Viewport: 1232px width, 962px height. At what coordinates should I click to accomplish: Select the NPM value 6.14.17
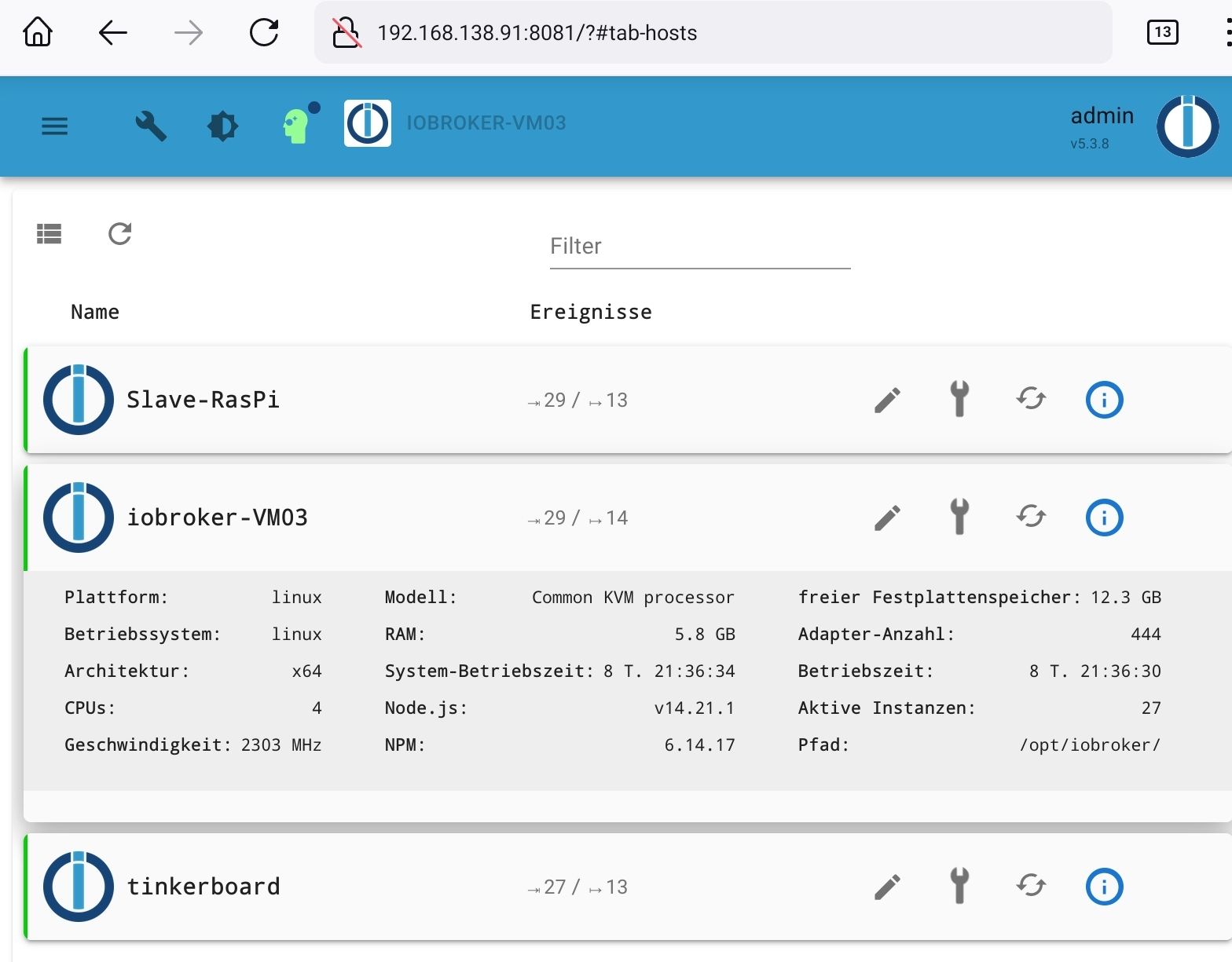700,744
